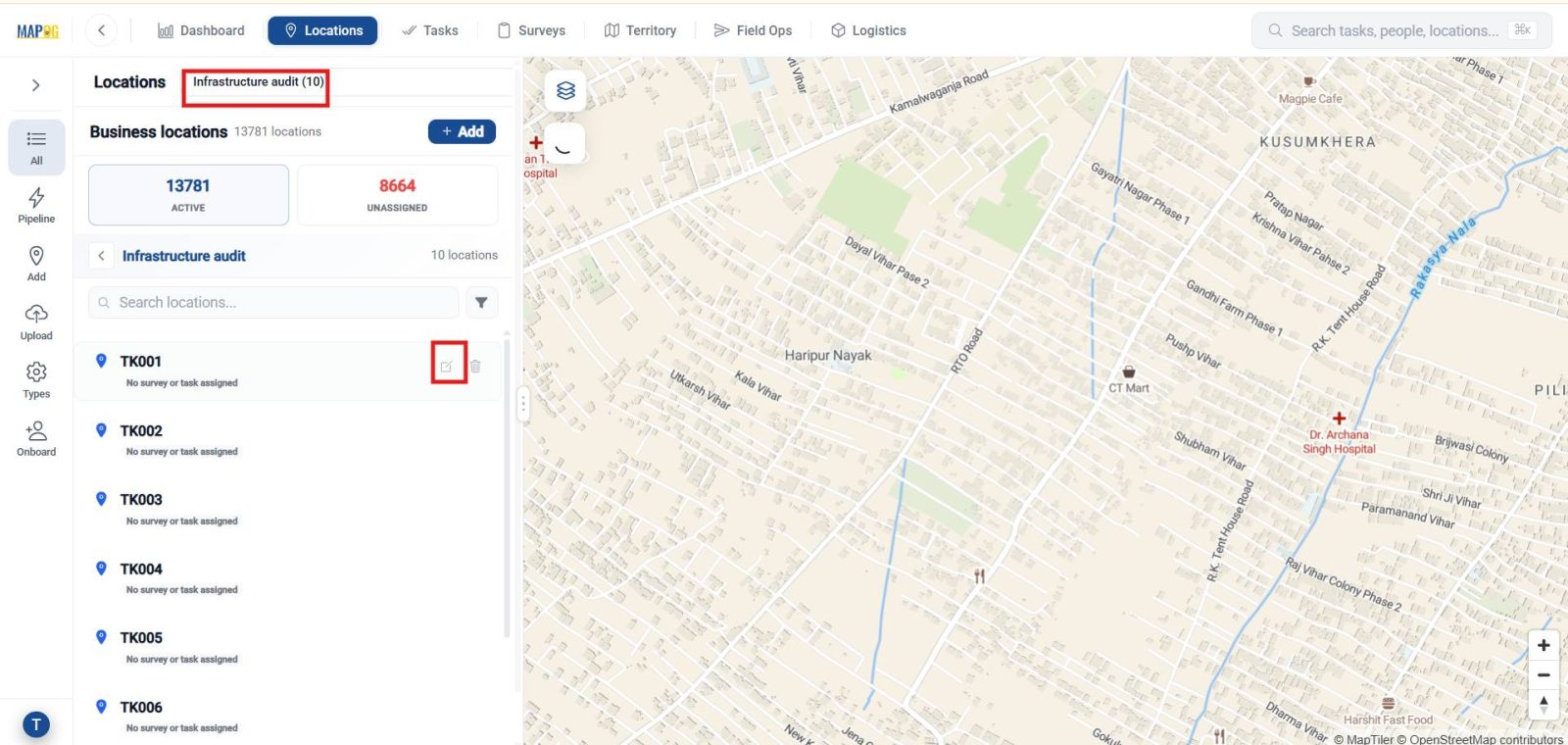Open the Pipeline lightning icon
This screenshot has height=745, width=1568.
point(36,205)
